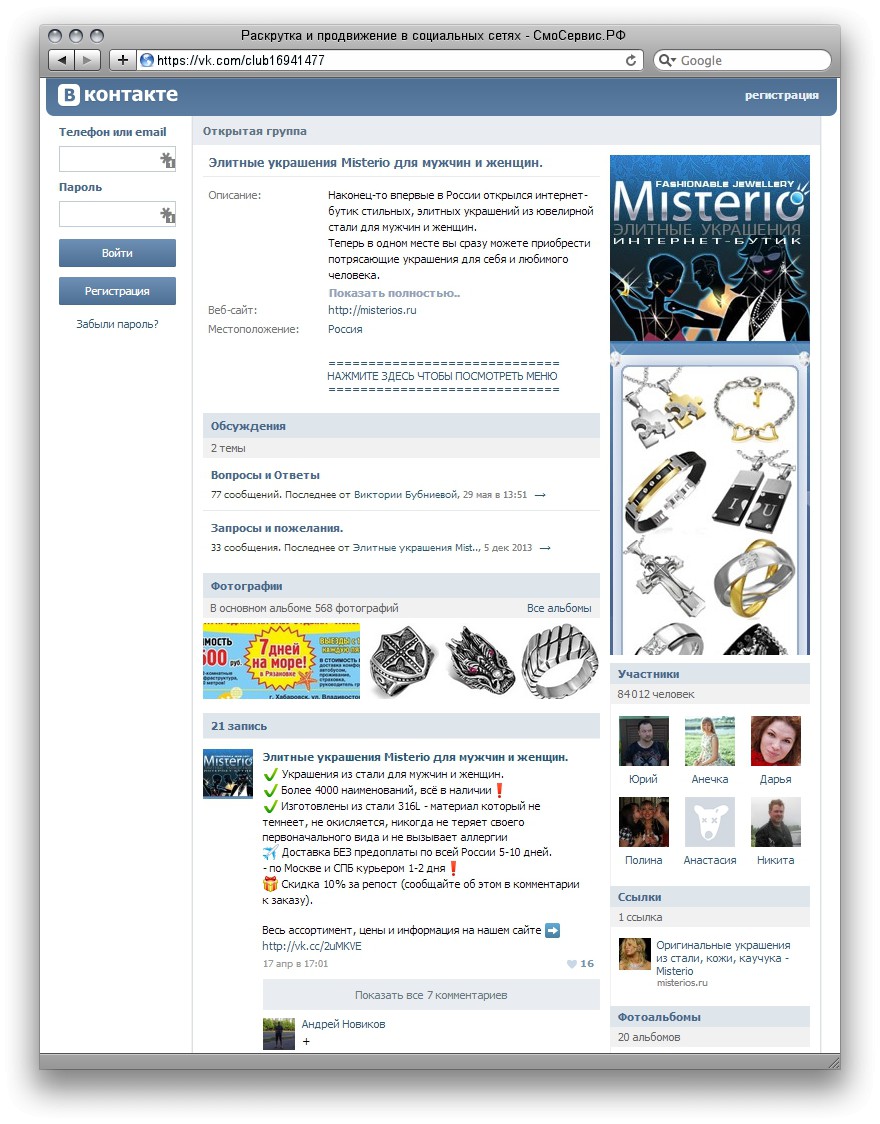880x1124 pixels.
Task: Click the blue arrow emoji in post
Action: pyautogui.click(x=553, y=930)
